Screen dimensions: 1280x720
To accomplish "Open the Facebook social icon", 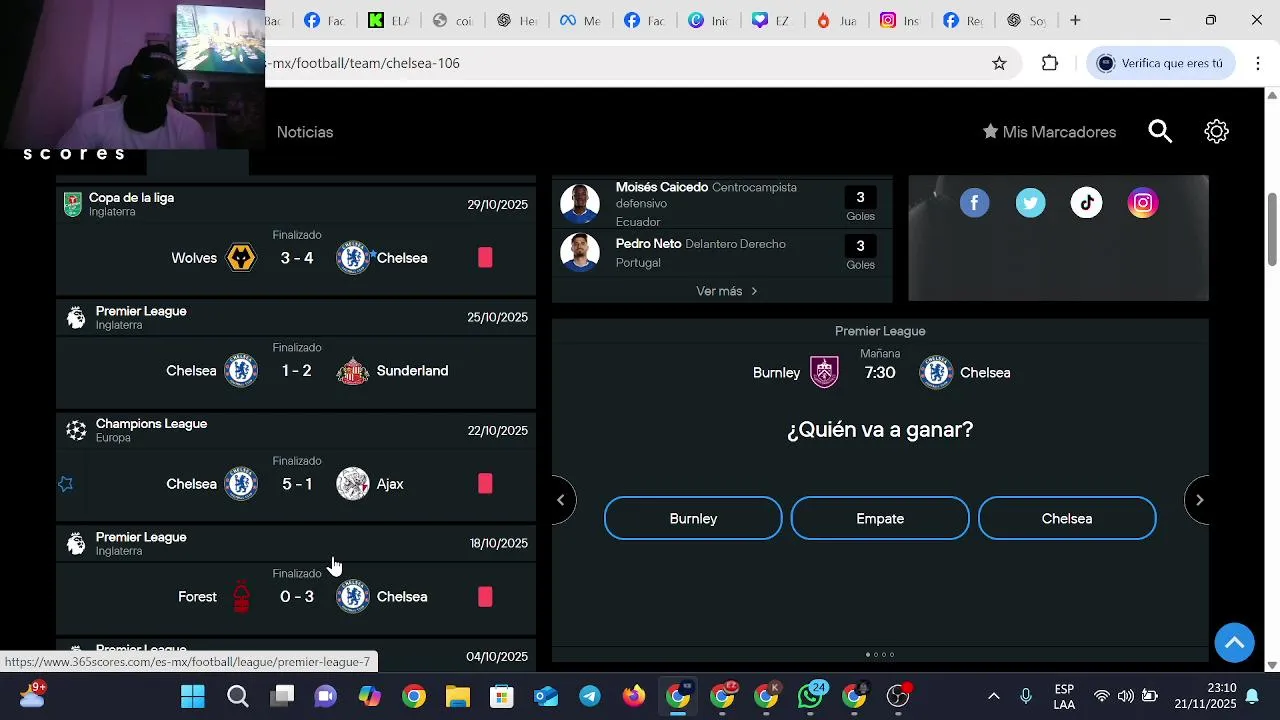I will pyautogui.click(x=974, y=203).
